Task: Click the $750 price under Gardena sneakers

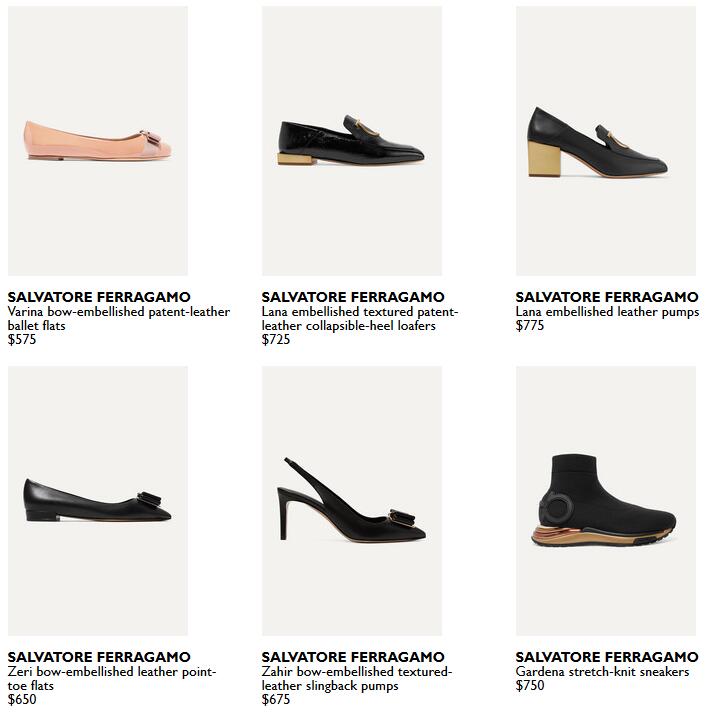Action: coord(530,686)
